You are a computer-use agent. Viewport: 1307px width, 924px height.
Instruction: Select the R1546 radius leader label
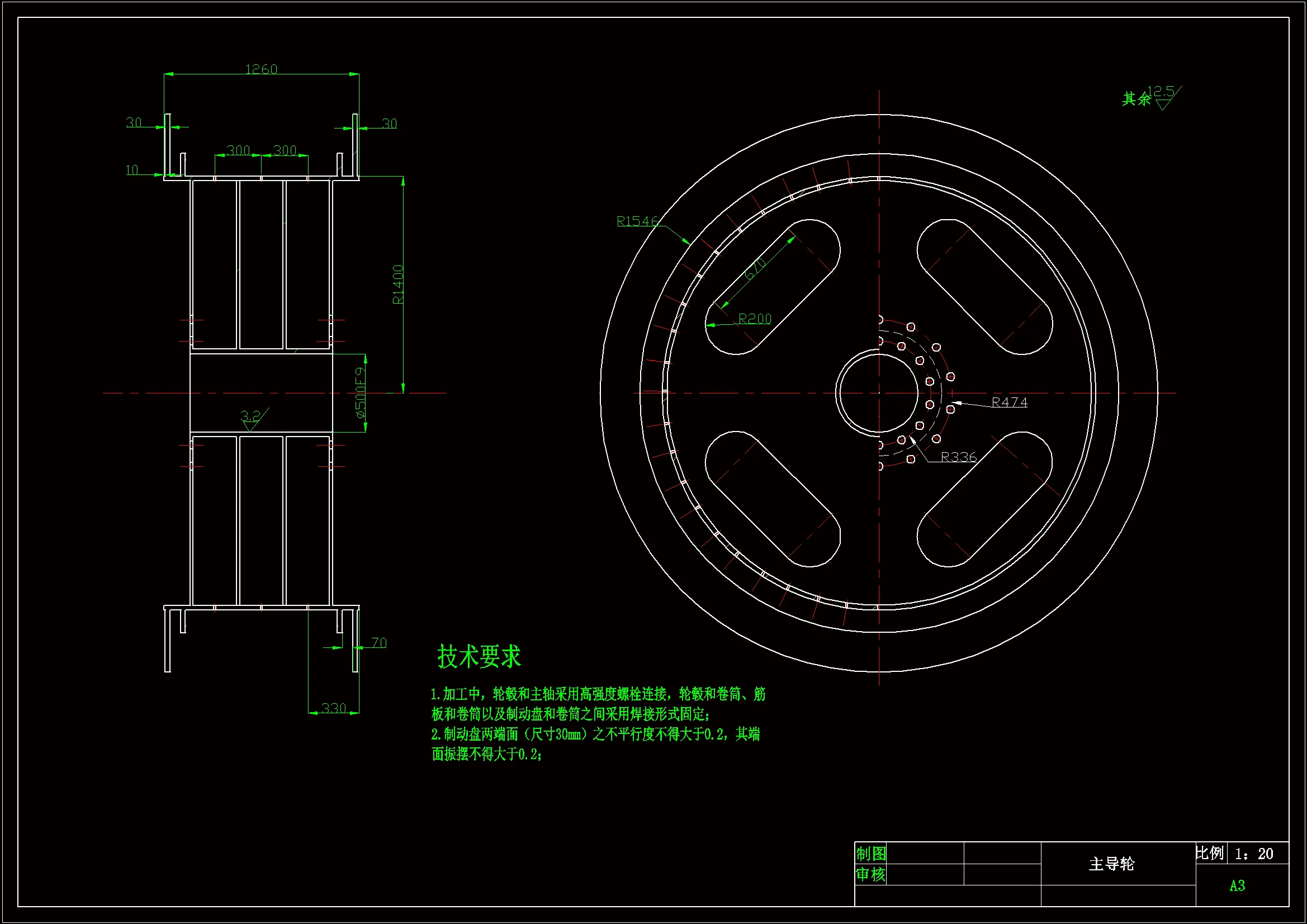tap(637, 221)
